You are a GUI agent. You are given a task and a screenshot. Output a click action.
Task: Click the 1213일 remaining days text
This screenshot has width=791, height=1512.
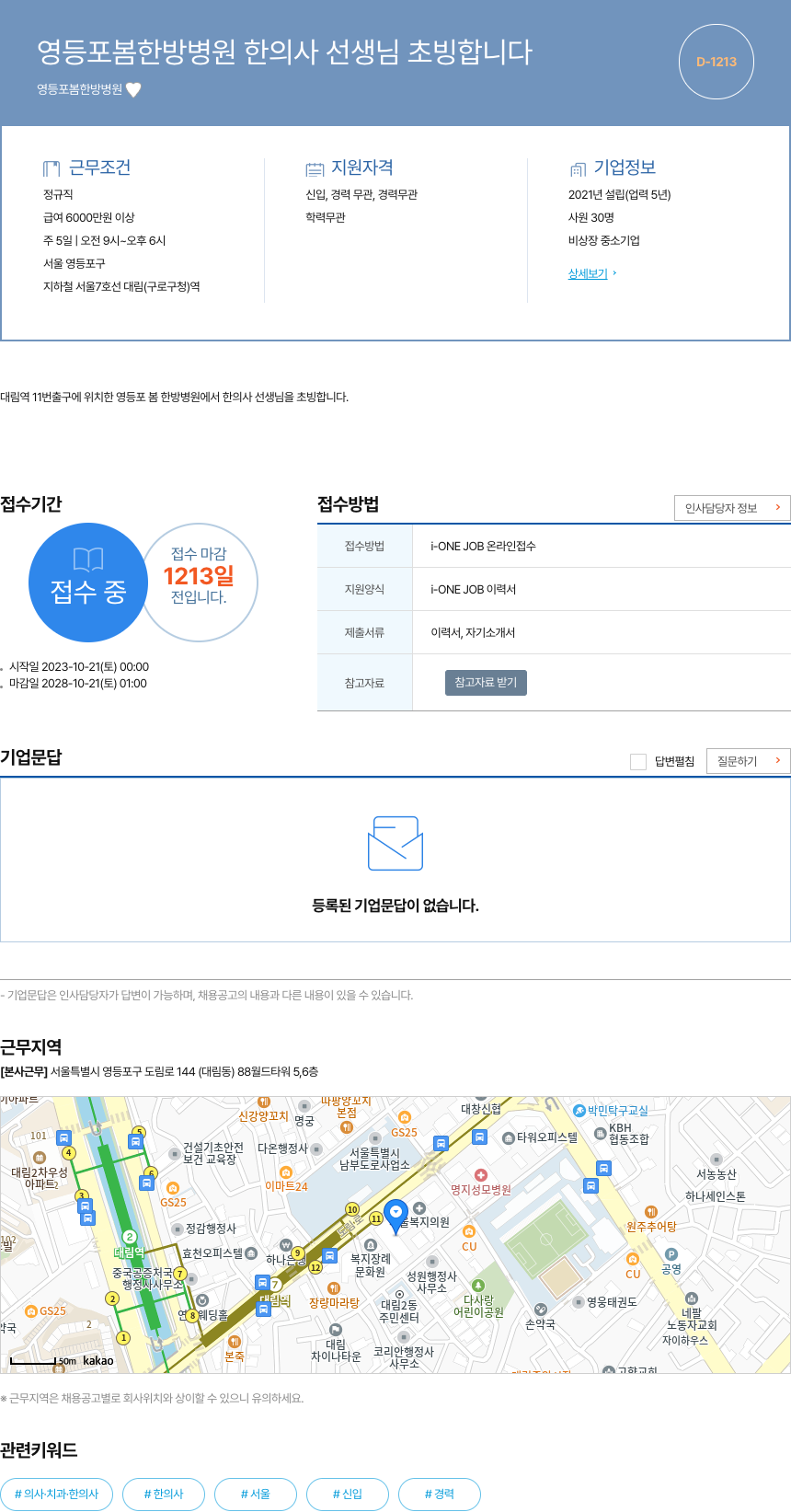tap(199, 576)
